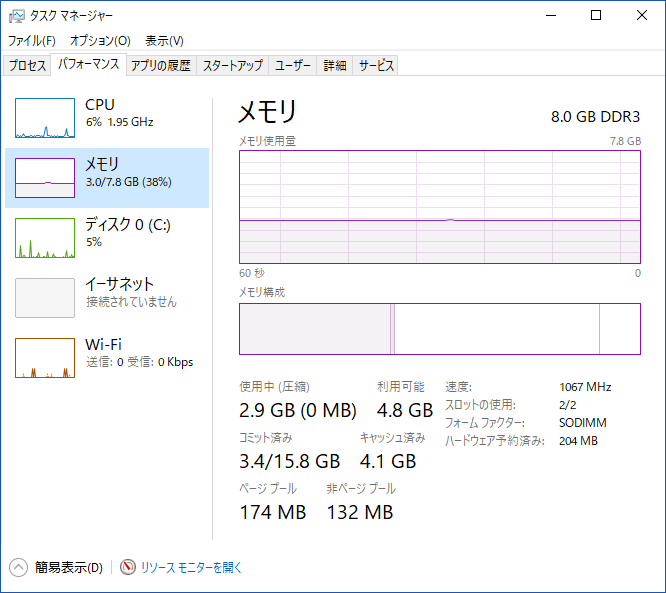Click the 簡易表示(D) button label
666x593 pixels.
[69, 567]
